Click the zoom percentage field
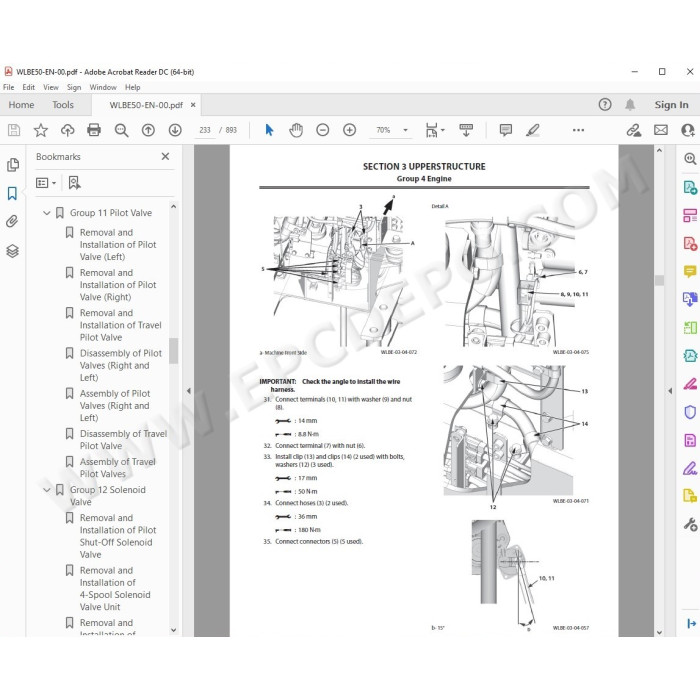This screenshot has width=700, height=700. coord(383,130)
